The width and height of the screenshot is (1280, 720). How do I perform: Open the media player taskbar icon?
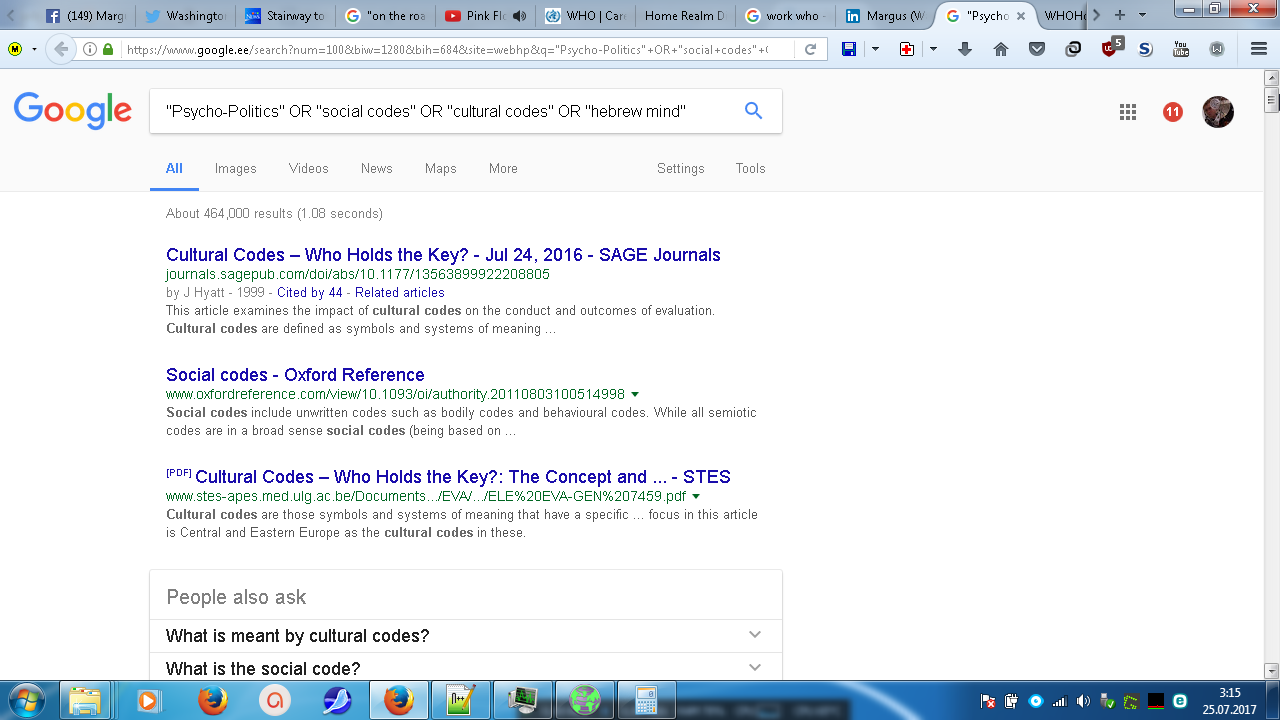(x=148, y=700)
